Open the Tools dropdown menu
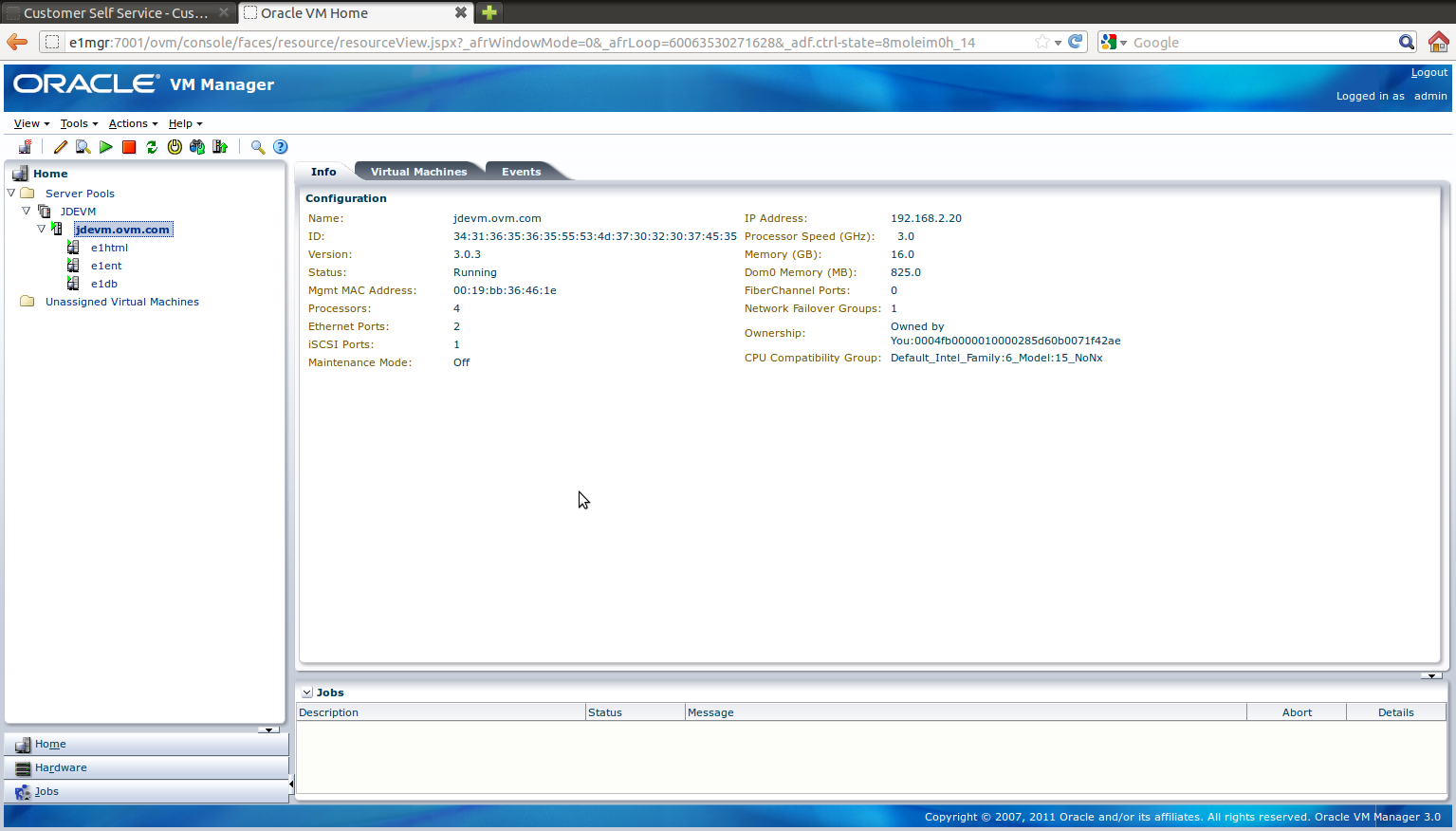Image resolution: width=1456 pixels, height=831 pixels. point(79,123)
